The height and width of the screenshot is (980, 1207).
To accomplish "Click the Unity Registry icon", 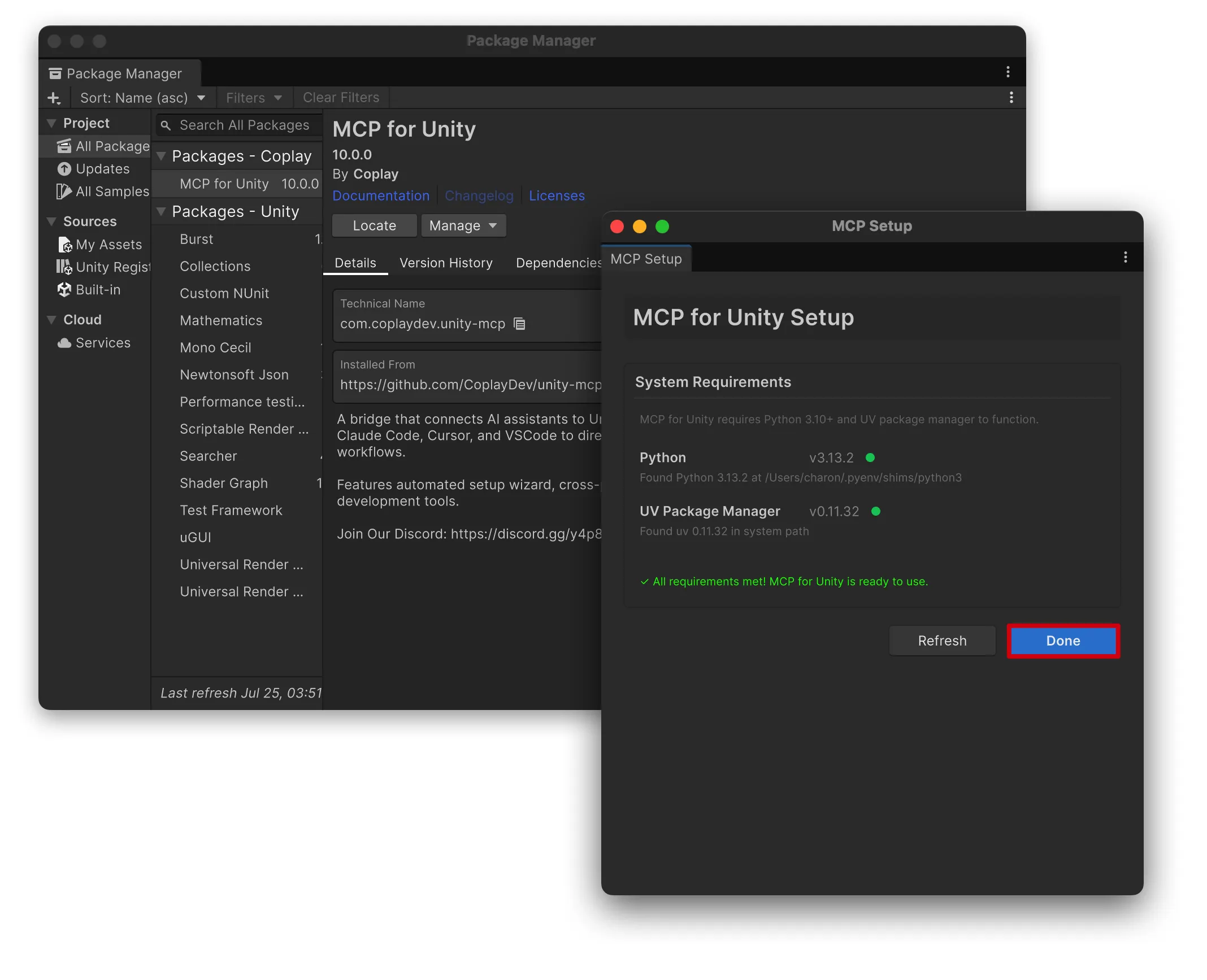I will [64, 267].
